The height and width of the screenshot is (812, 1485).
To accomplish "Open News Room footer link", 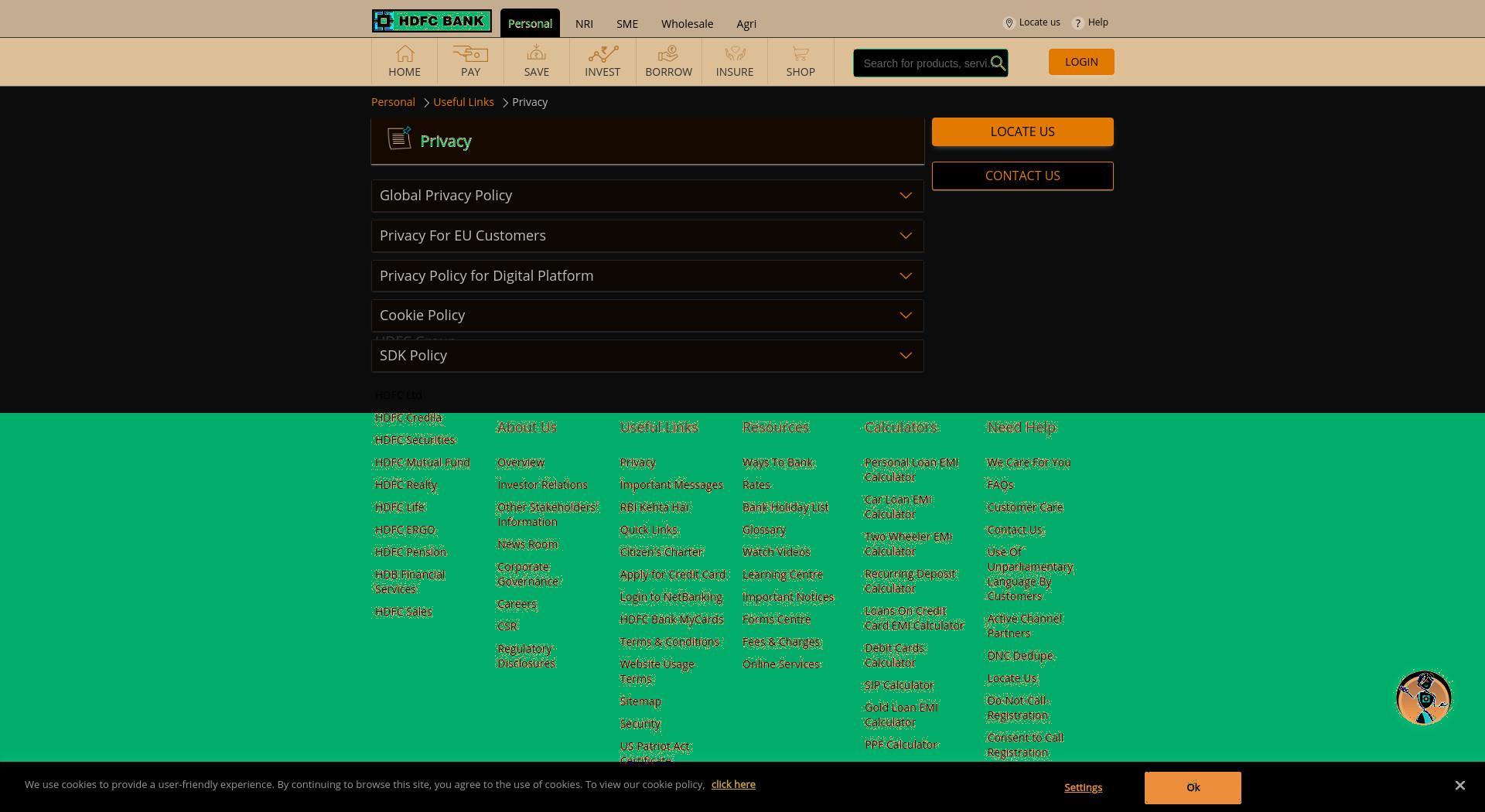I will point(527,544).
